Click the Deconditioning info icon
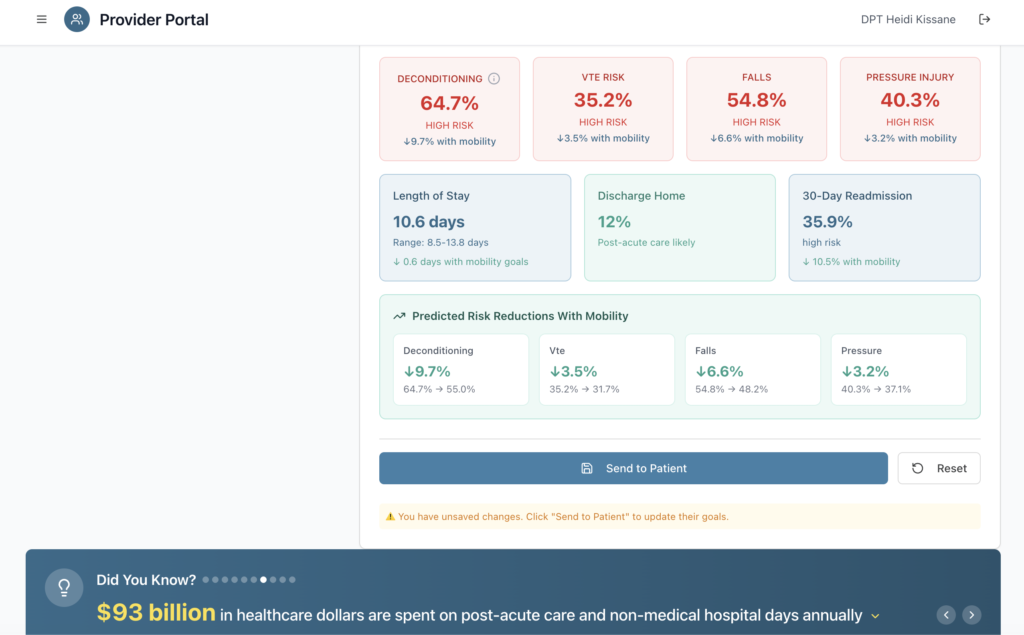The height and width of the screenshot is (635, 1024). (x=494, y=79)
